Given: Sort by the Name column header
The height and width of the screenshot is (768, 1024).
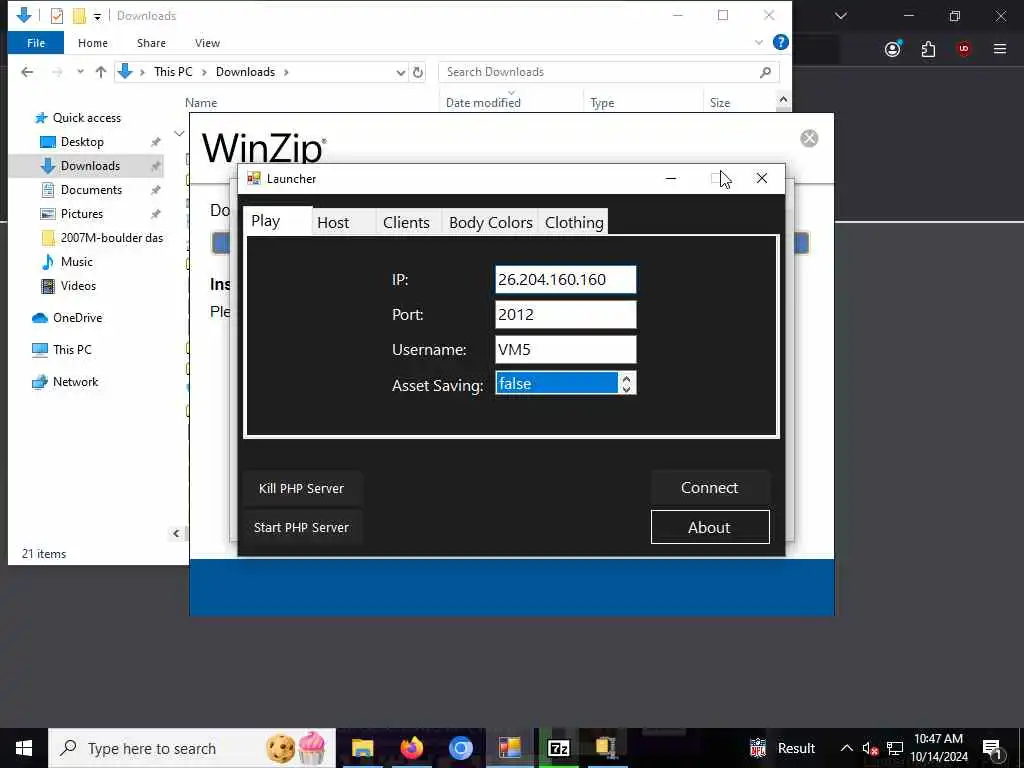Looking at the screenshot, I should [x=200, y=103].
